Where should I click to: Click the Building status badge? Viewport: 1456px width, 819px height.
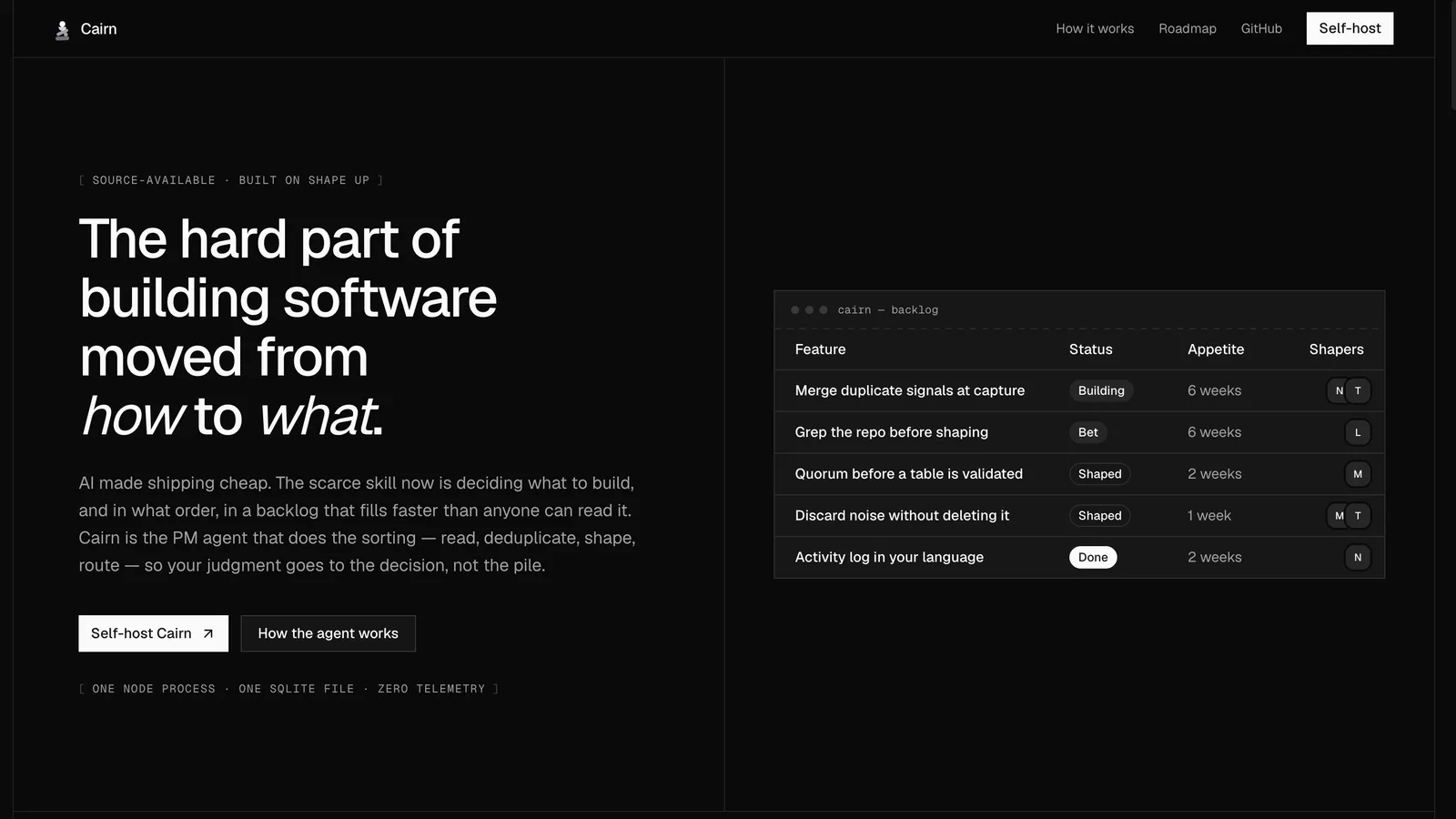[1101, 390]
